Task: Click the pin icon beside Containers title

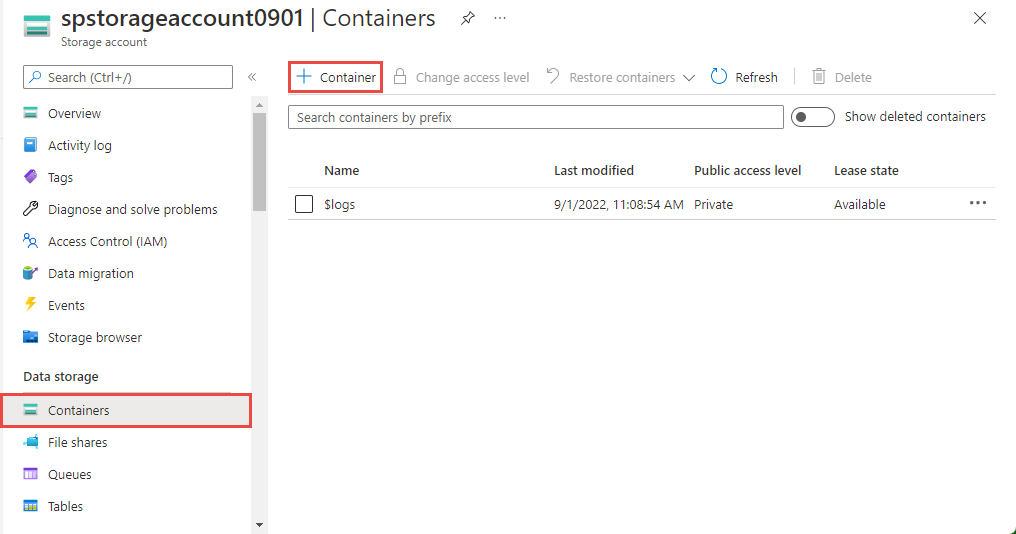Action: [468, 18]
